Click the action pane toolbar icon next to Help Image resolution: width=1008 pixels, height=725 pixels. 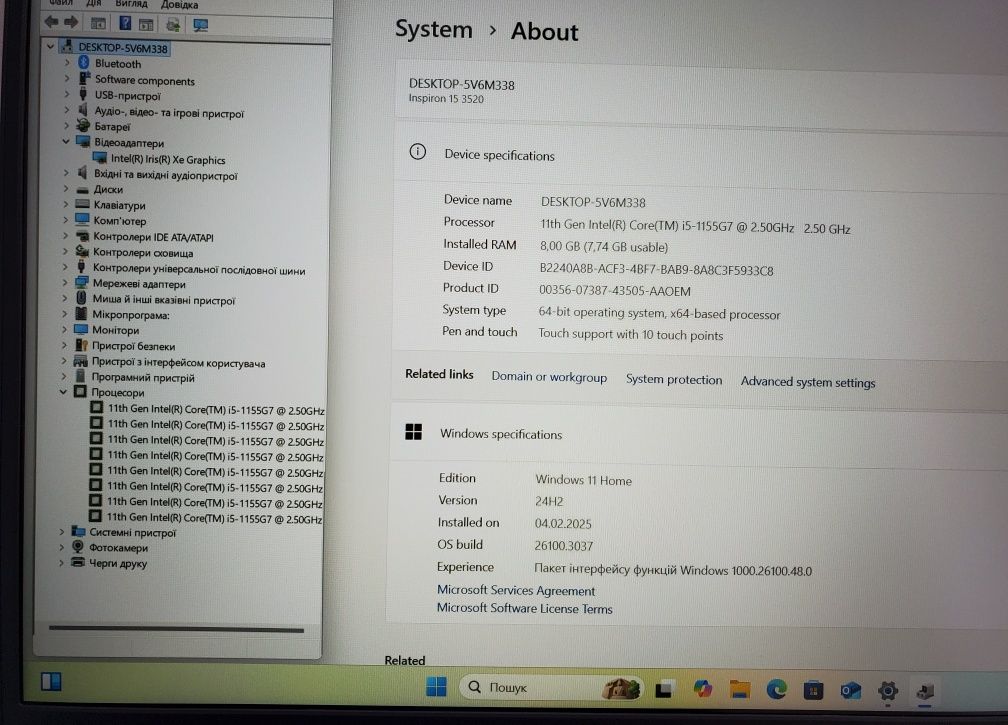pyautogui.click(x=147, y=24)
